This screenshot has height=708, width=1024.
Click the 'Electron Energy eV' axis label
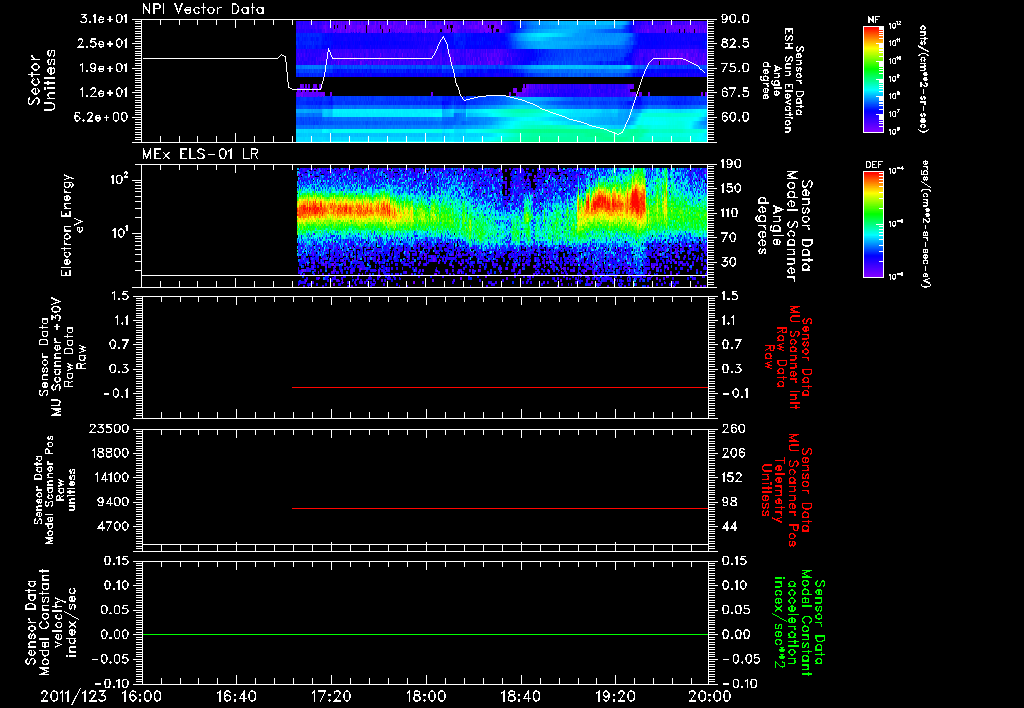[72, 225]
